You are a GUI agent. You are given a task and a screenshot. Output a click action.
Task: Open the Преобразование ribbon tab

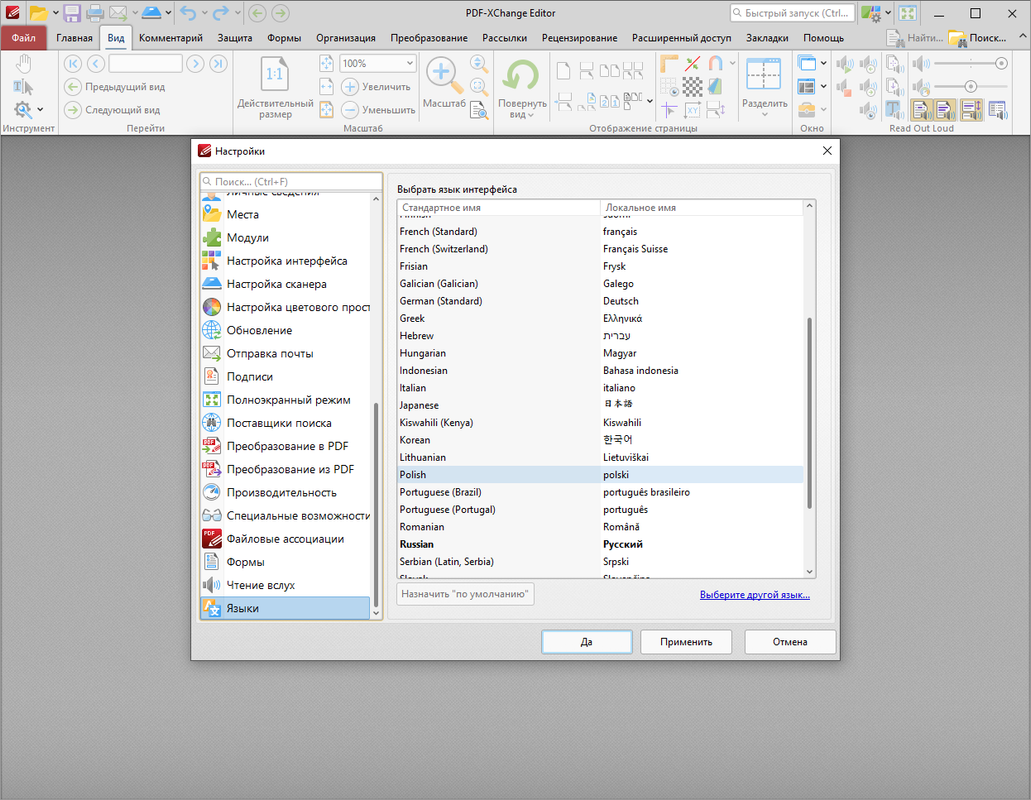[429, 38]
